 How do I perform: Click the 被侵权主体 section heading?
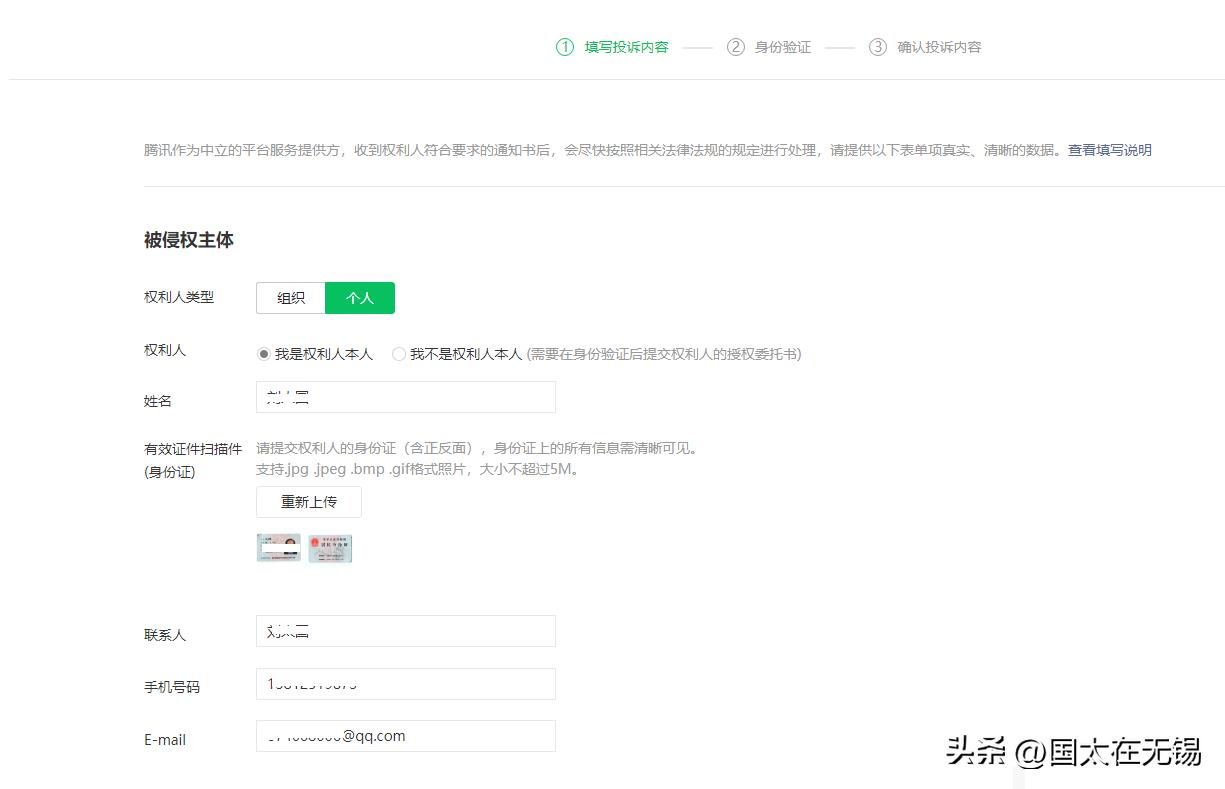189,240
